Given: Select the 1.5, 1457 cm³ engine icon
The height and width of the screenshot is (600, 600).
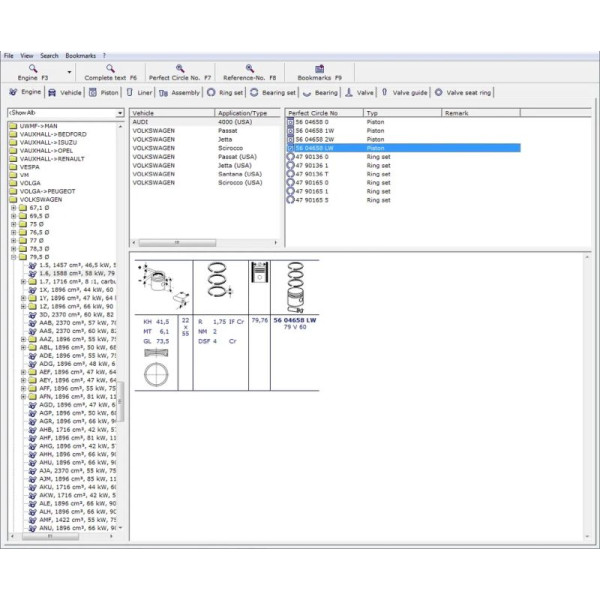Looking at the screenshot, I should pyautogui.click(x=33, y=265).
